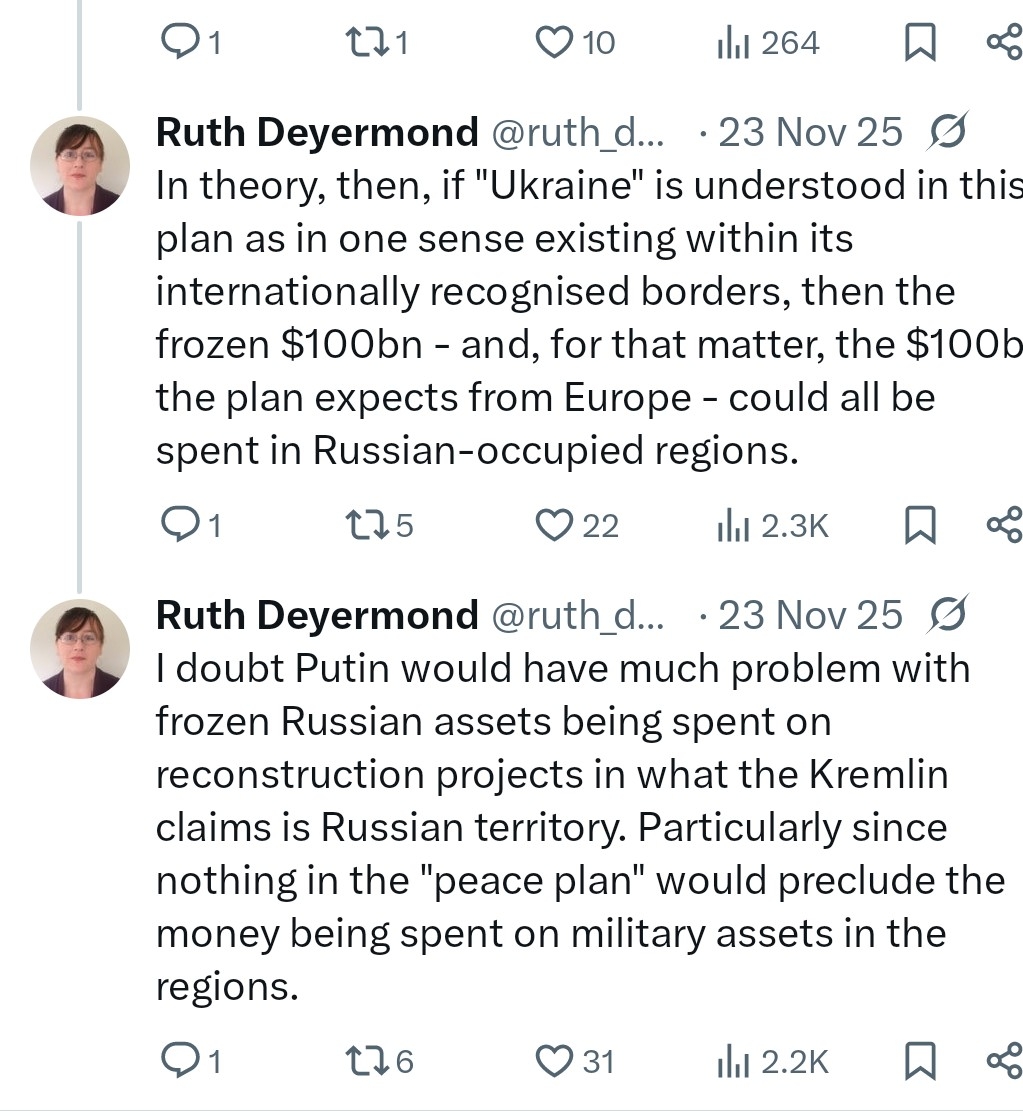Bookmark the 'In theory, then' tweet
This screenshot has width=1023, height=1119.
click(x=919, y=525)
